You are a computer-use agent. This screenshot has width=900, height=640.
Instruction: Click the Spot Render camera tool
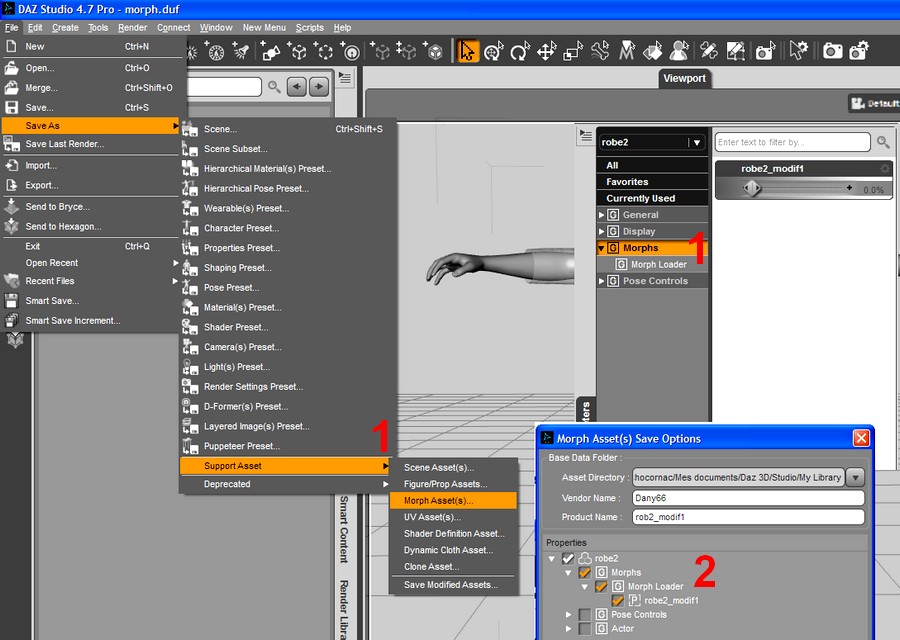(x=765, y=52)
